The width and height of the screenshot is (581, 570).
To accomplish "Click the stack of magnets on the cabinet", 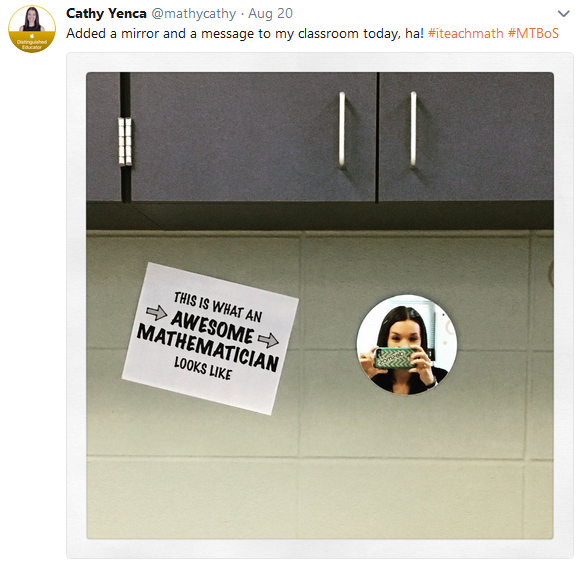I will [x=125, y=141].
